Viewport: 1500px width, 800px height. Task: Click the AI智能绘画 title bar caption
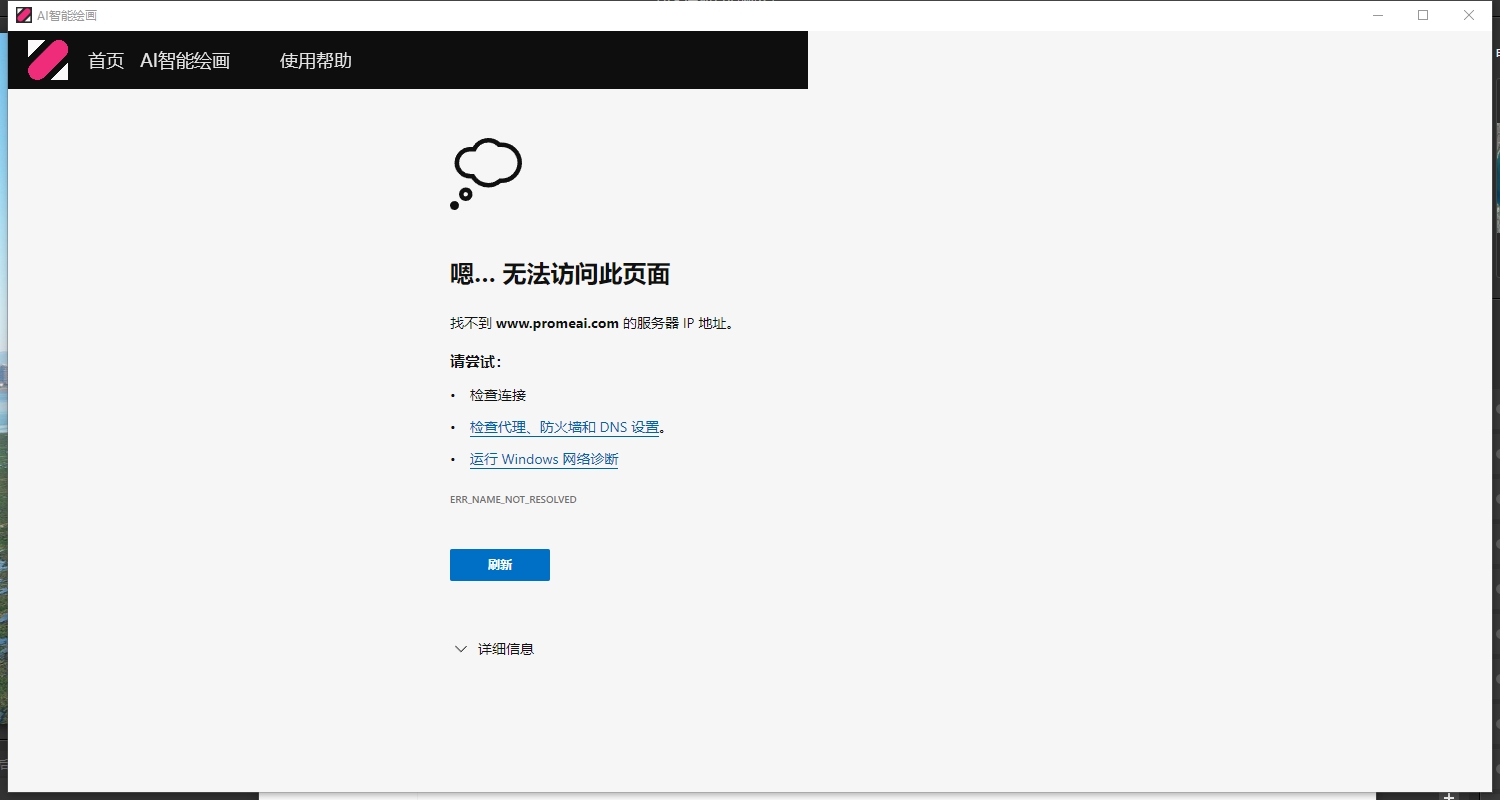[x=67, y=16]
